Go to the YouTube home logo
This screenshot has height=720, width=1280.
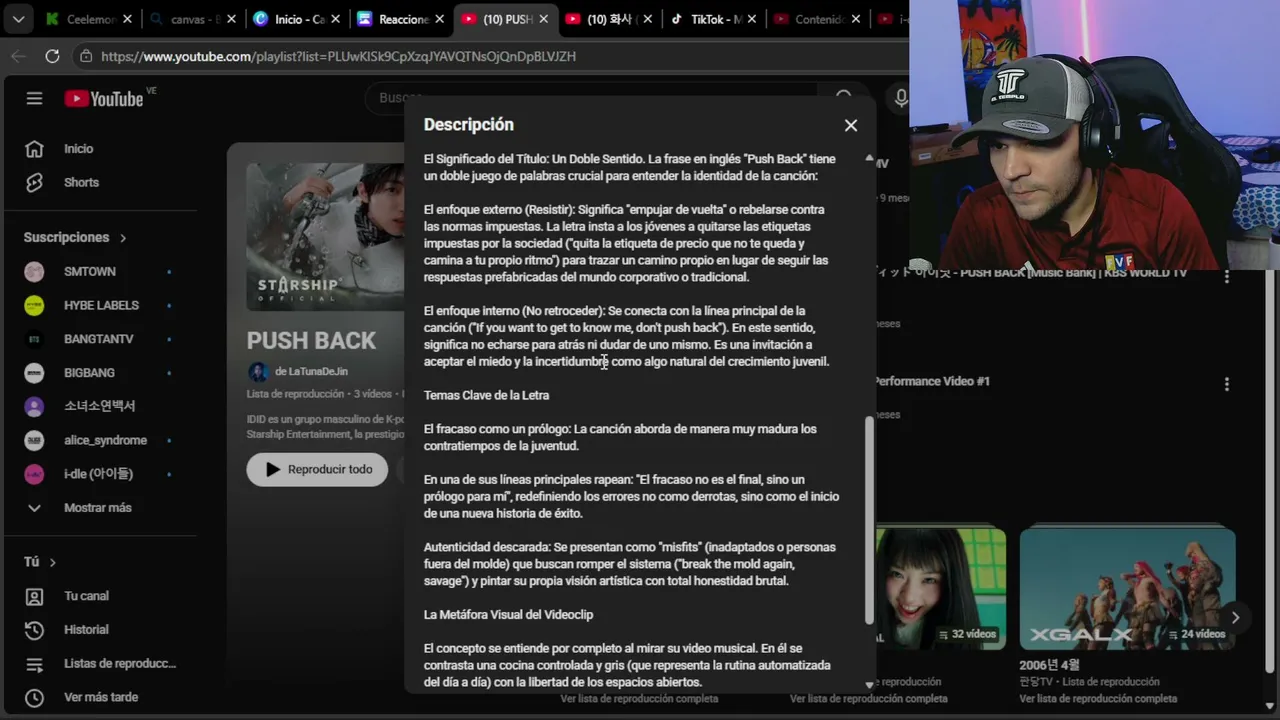click(104, 98)
